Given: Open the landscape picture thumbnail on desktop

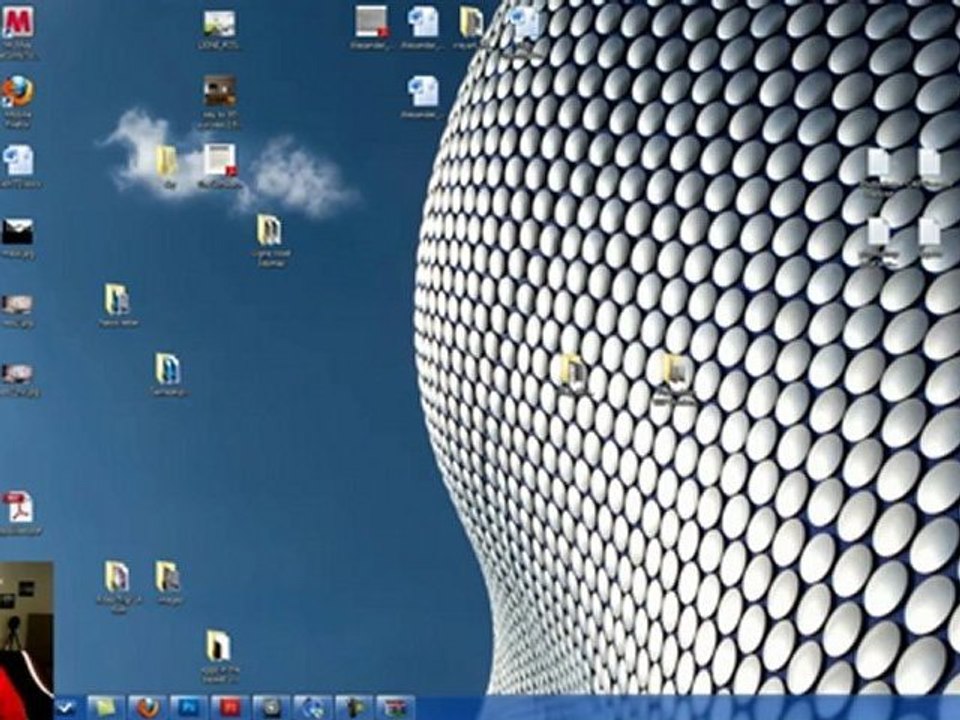Looking at the screenshot, I should coord(219,24).
